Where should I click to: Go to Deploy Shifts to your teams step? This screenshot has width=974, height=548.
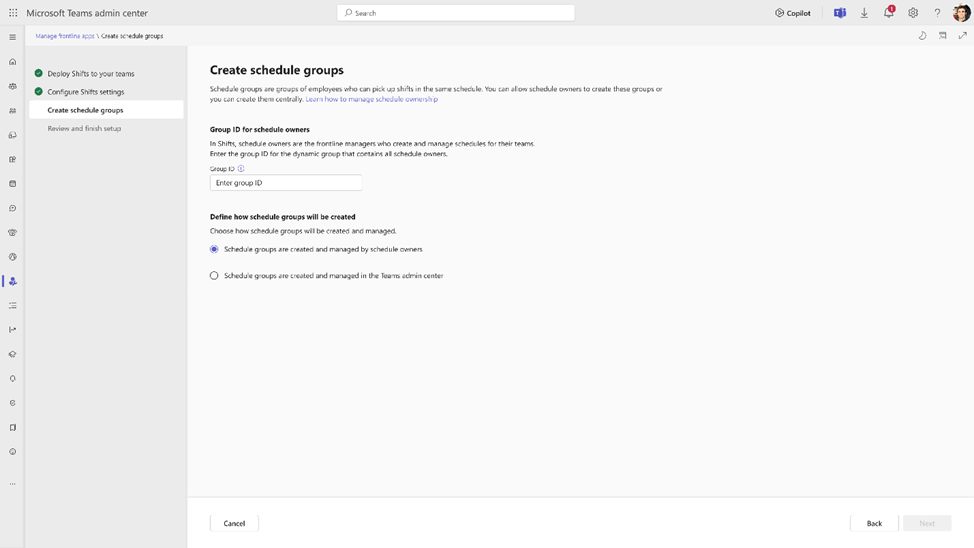click(91, 73)
